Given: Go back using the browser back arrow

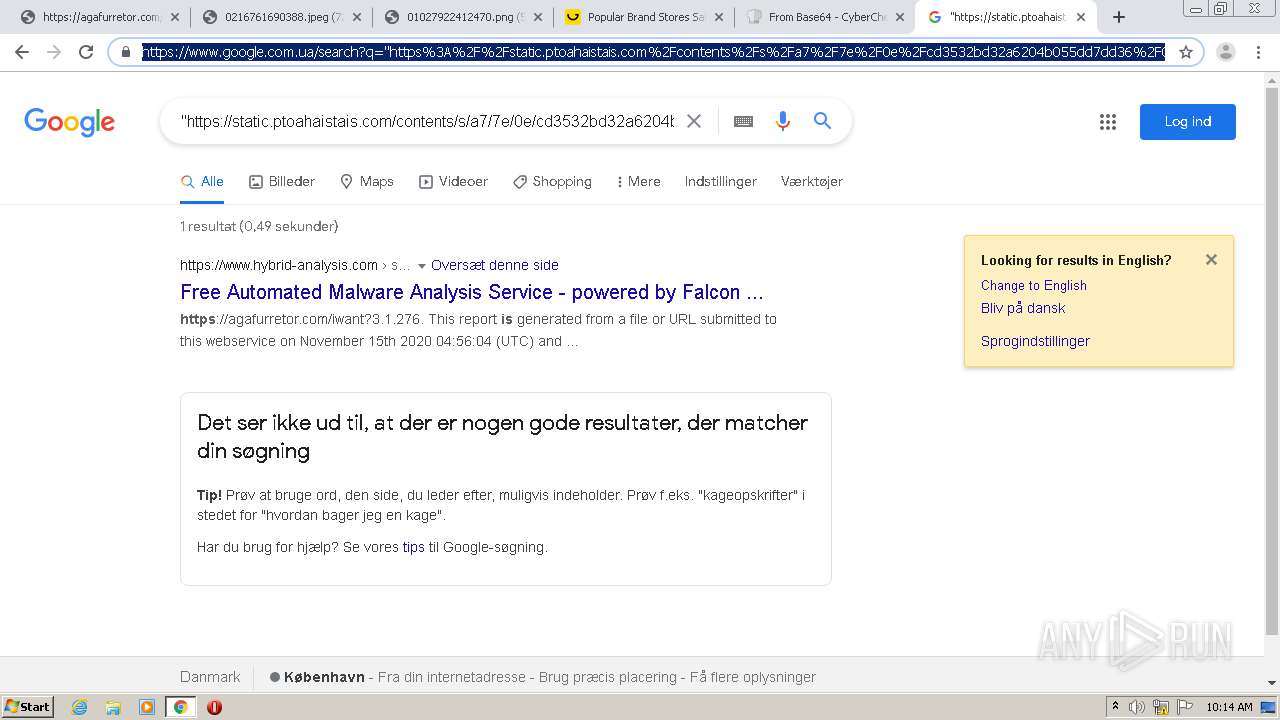Looking at the screenshot, I should coord(22,52).
